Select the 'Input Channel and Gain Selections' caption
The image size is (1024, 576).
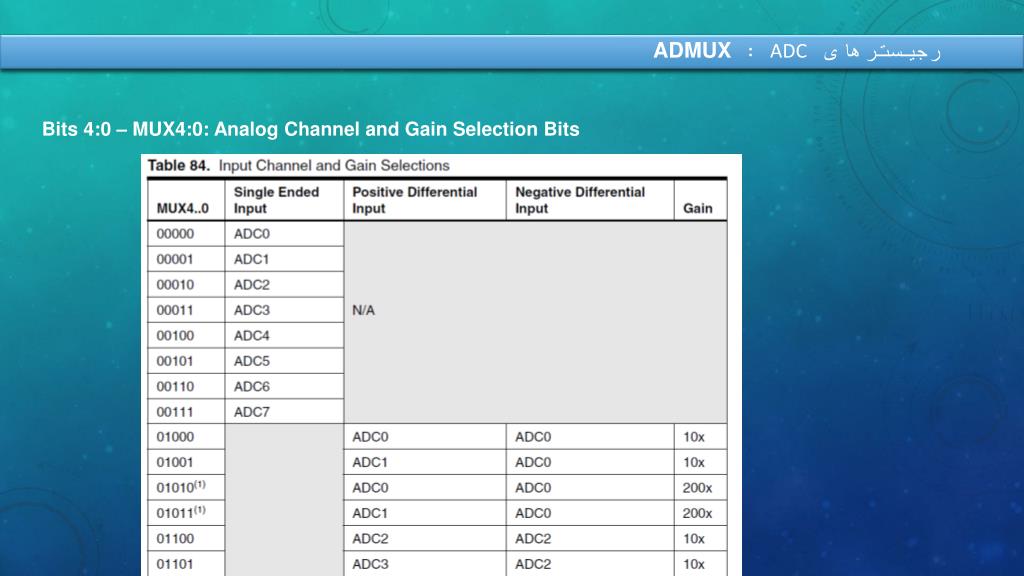coord(334,165)
